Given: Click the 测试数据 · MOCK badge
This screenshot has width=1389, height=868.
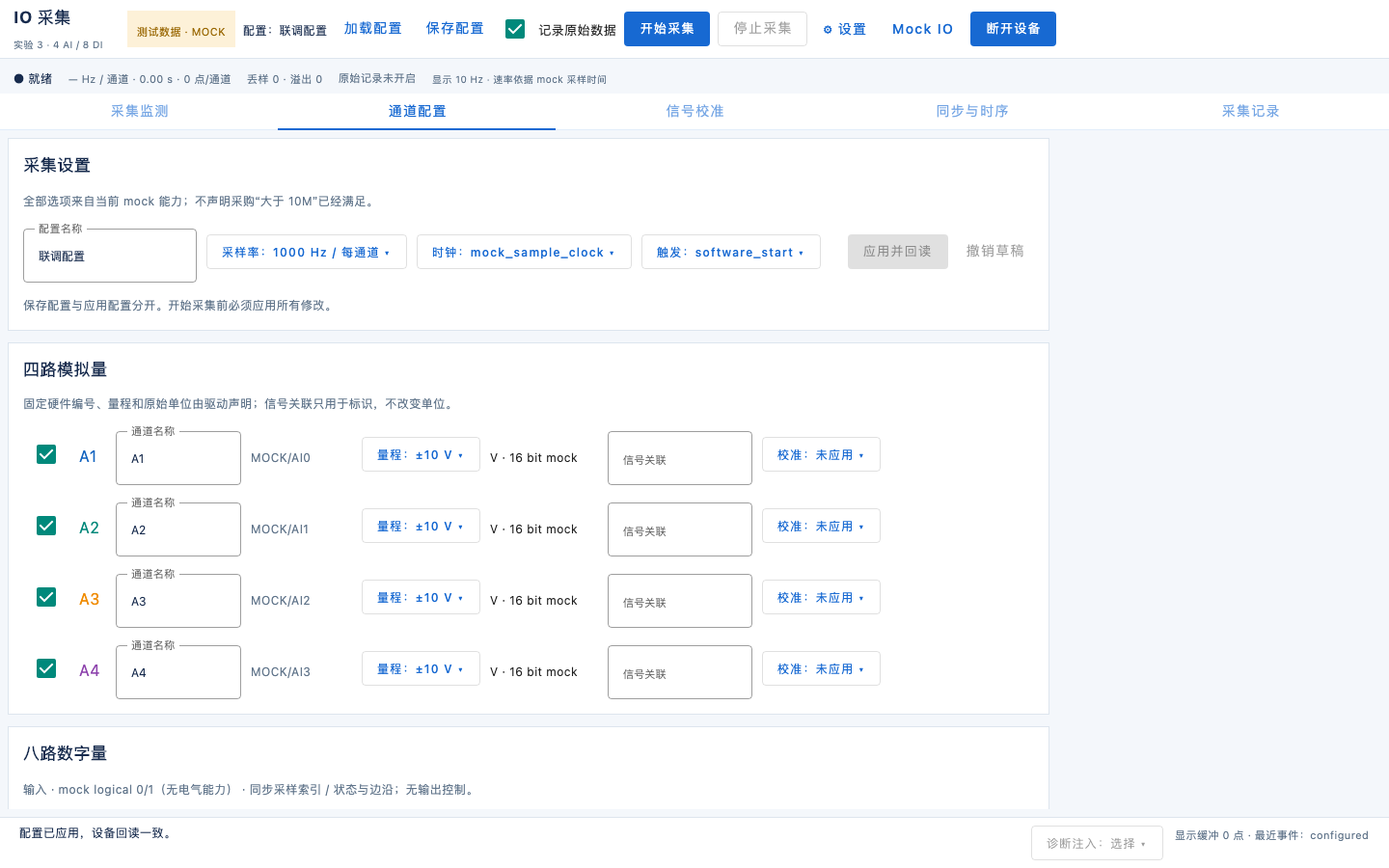Looking at the screenshot, I should click(x=181, y=31).
